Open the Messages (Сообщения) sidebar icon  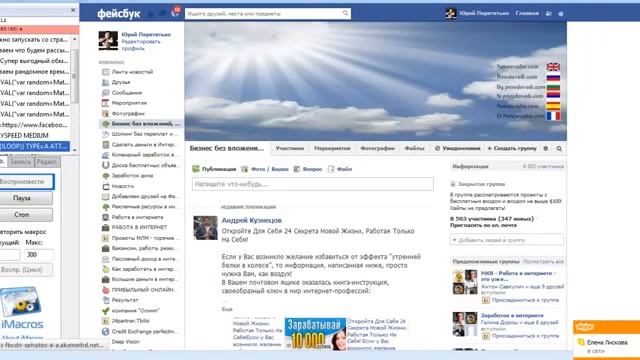(105, 93)
